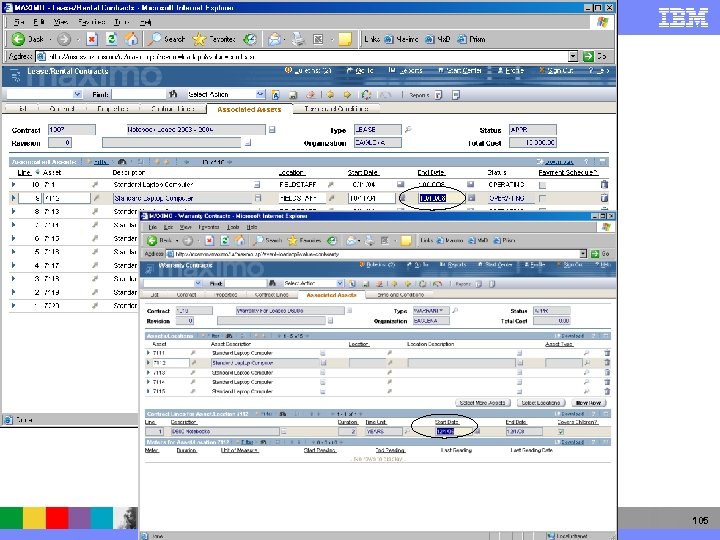Click IE Mail icon in Lease/Rental window
The width and height of the screenshot is (720, 540).
click(x=275, y=39)
